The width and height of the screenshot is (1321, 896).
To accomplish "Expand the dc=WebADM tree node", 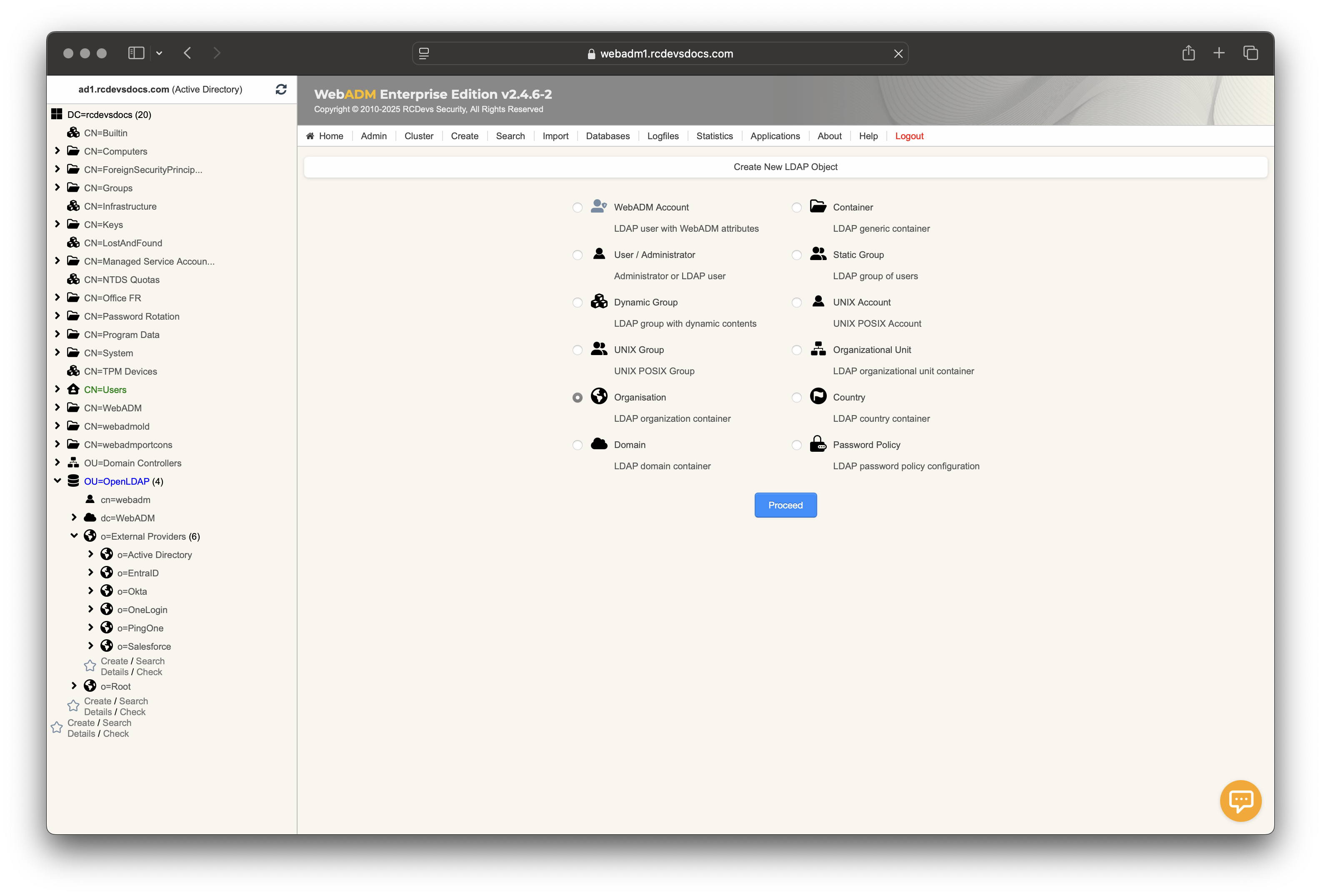I will pos(74,517).
